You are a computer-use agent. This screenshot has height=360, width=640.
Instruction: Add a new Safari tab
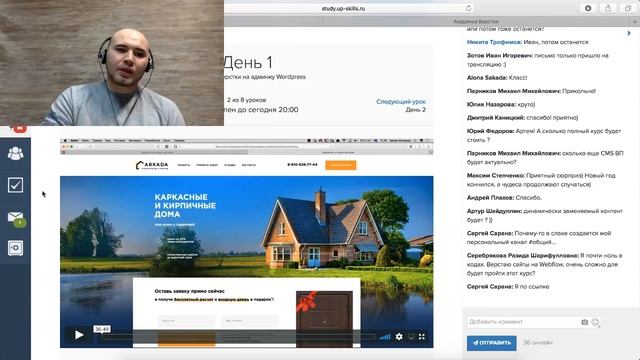pyautogui.click(x=635, y=21)
